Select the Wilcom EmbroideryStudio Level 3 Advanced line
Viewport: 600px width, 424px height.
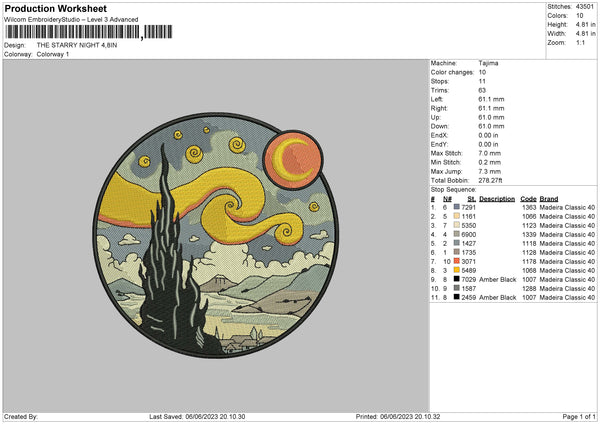pos(71,20)
